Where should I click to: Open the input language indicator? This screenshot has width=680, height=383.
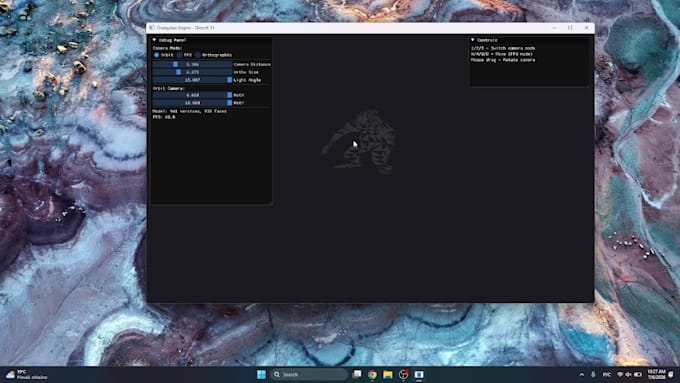pos(607,375)
